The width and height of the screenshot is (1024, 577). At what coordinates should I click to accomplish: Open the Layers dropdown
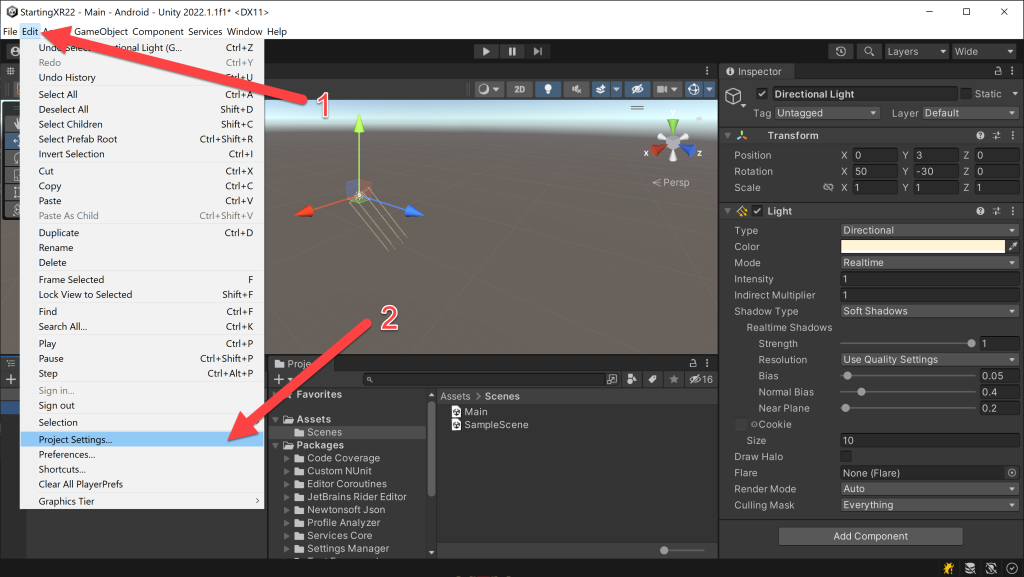(x=916, y=52)
